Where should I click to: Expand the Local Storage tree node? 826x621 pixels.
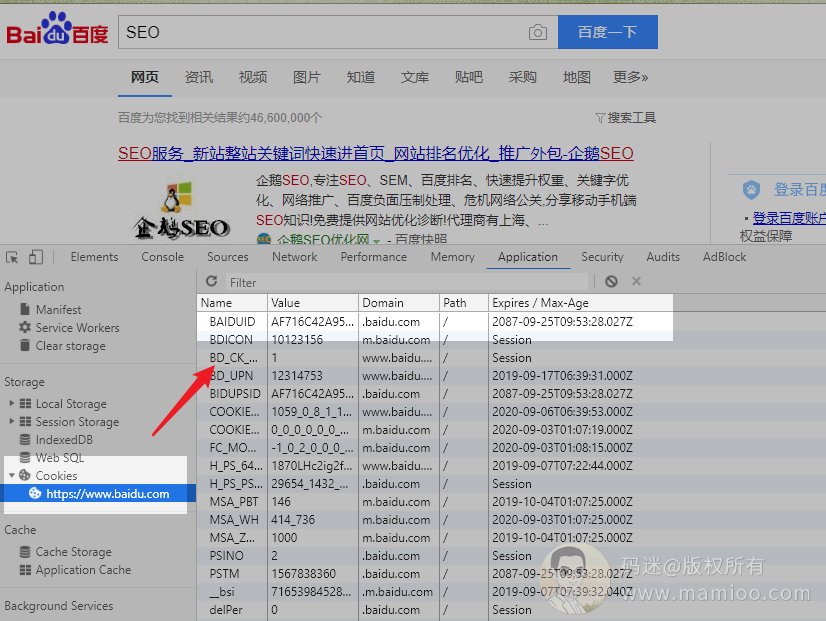point(12,404)
